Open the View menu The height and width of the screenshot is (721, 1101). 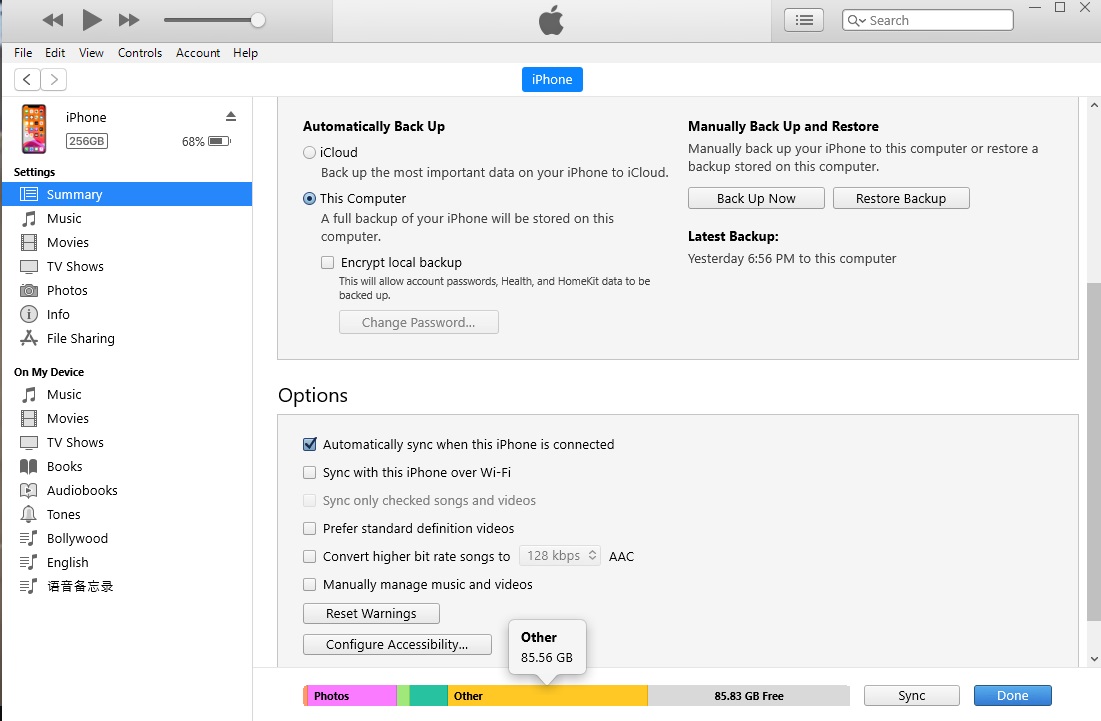pos(91,53)
